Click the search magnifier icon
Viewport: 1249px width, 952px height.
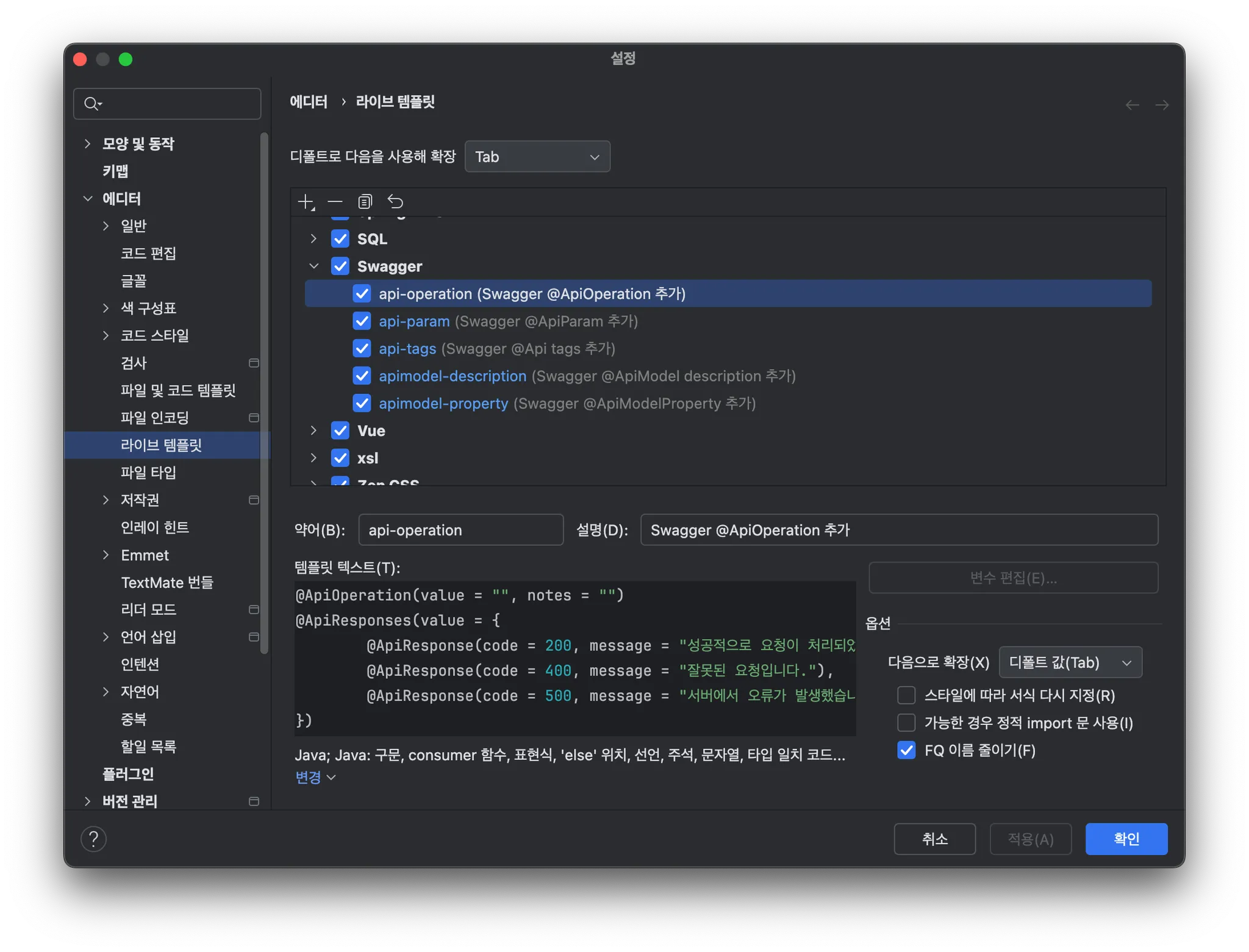pyautogui.click(x=91, y=104)
